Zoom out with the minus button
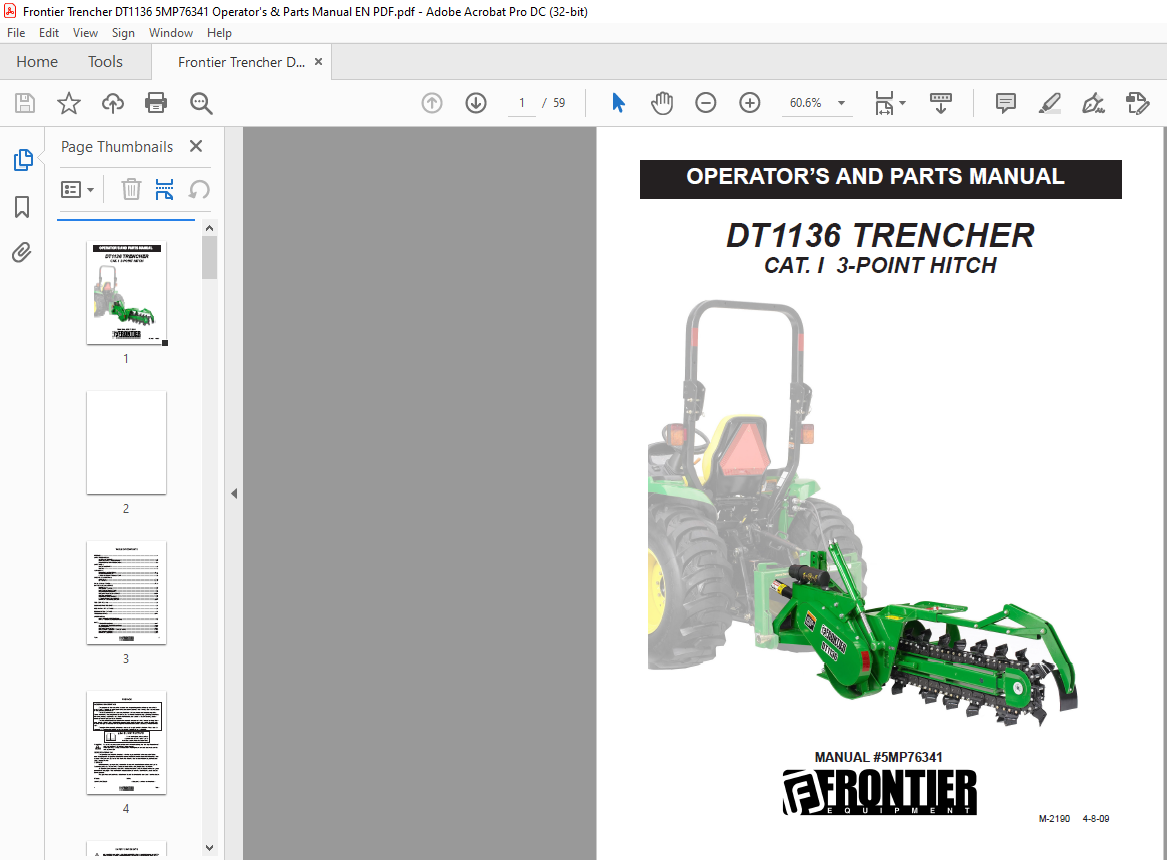Image resolution: width=1167 pixels, height=860 pixels. [x=706, y=103]
